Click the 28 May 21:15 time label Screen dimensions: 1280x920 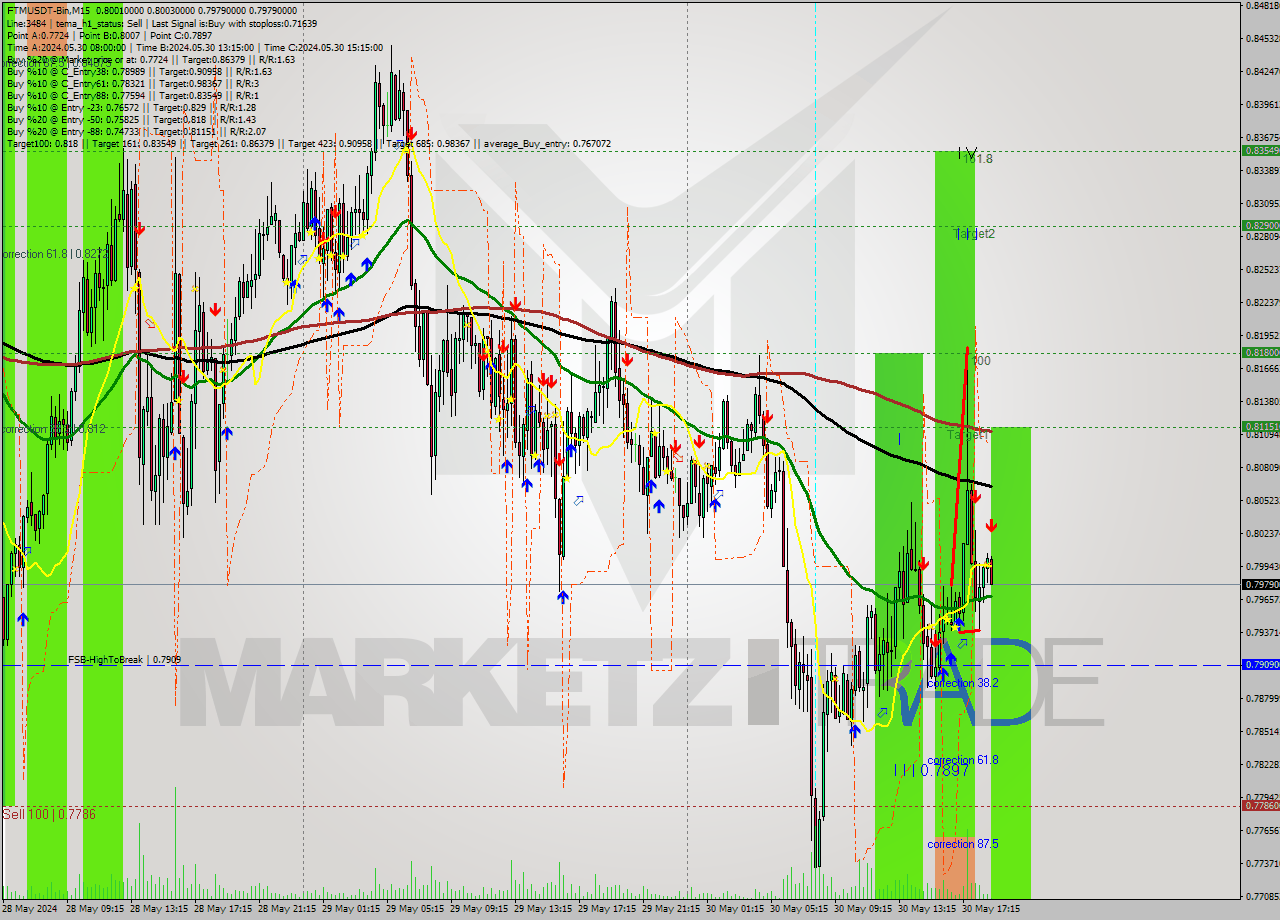pyautogui.click(x=287, y=909)
